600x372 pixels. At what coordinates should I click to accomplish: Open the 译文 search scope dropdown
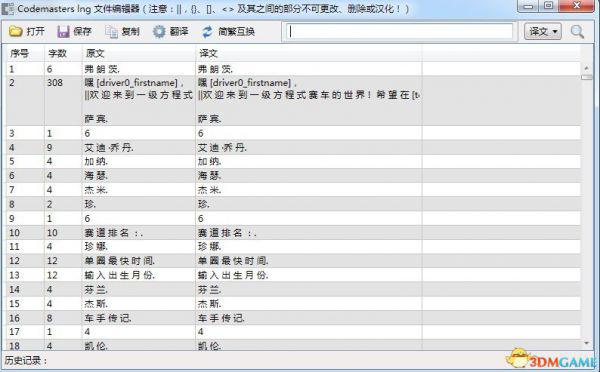pos(543,31)
